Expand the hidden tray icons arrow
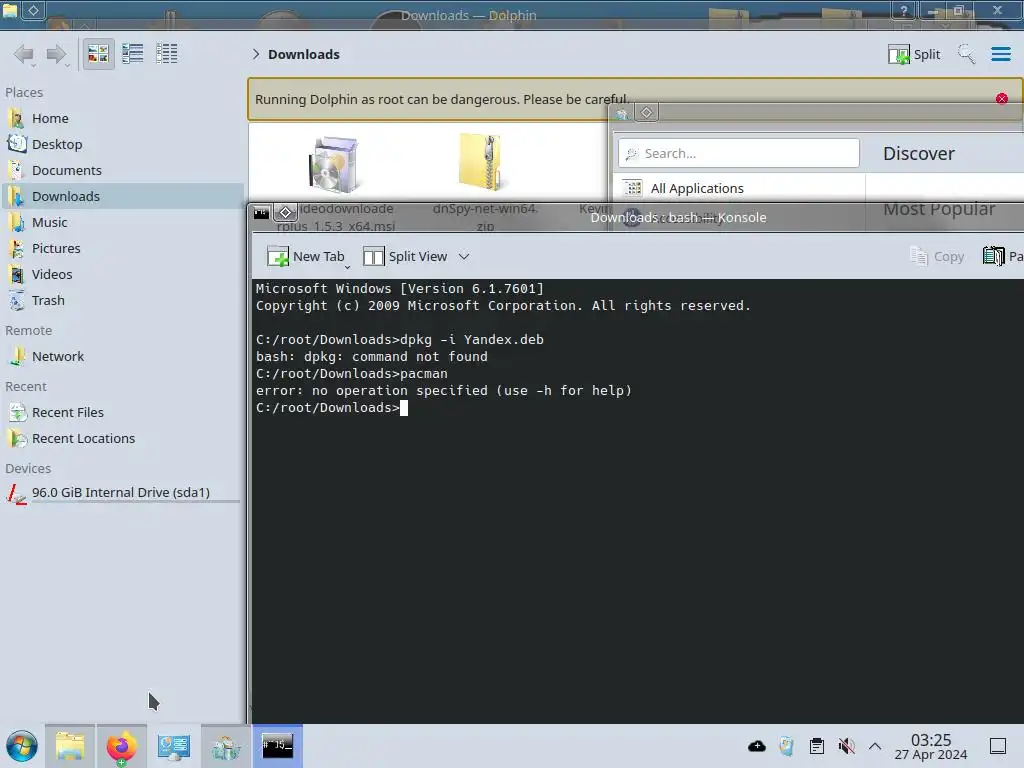The image size is (1024, 768). pos(875,746)
